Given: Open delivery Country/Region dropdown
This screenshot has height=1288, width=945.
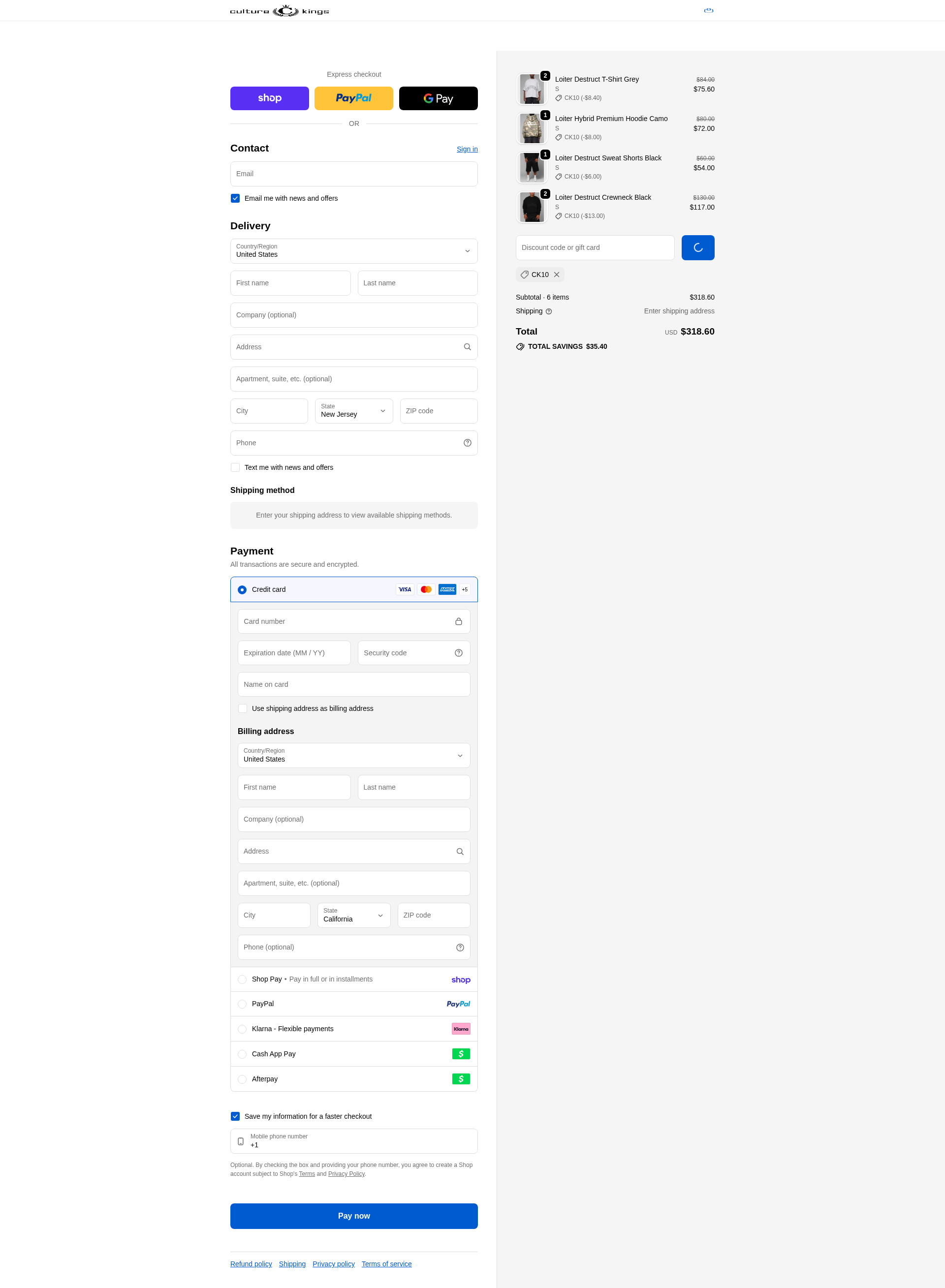Looking at the screenshot, I should tap(353, 251).
